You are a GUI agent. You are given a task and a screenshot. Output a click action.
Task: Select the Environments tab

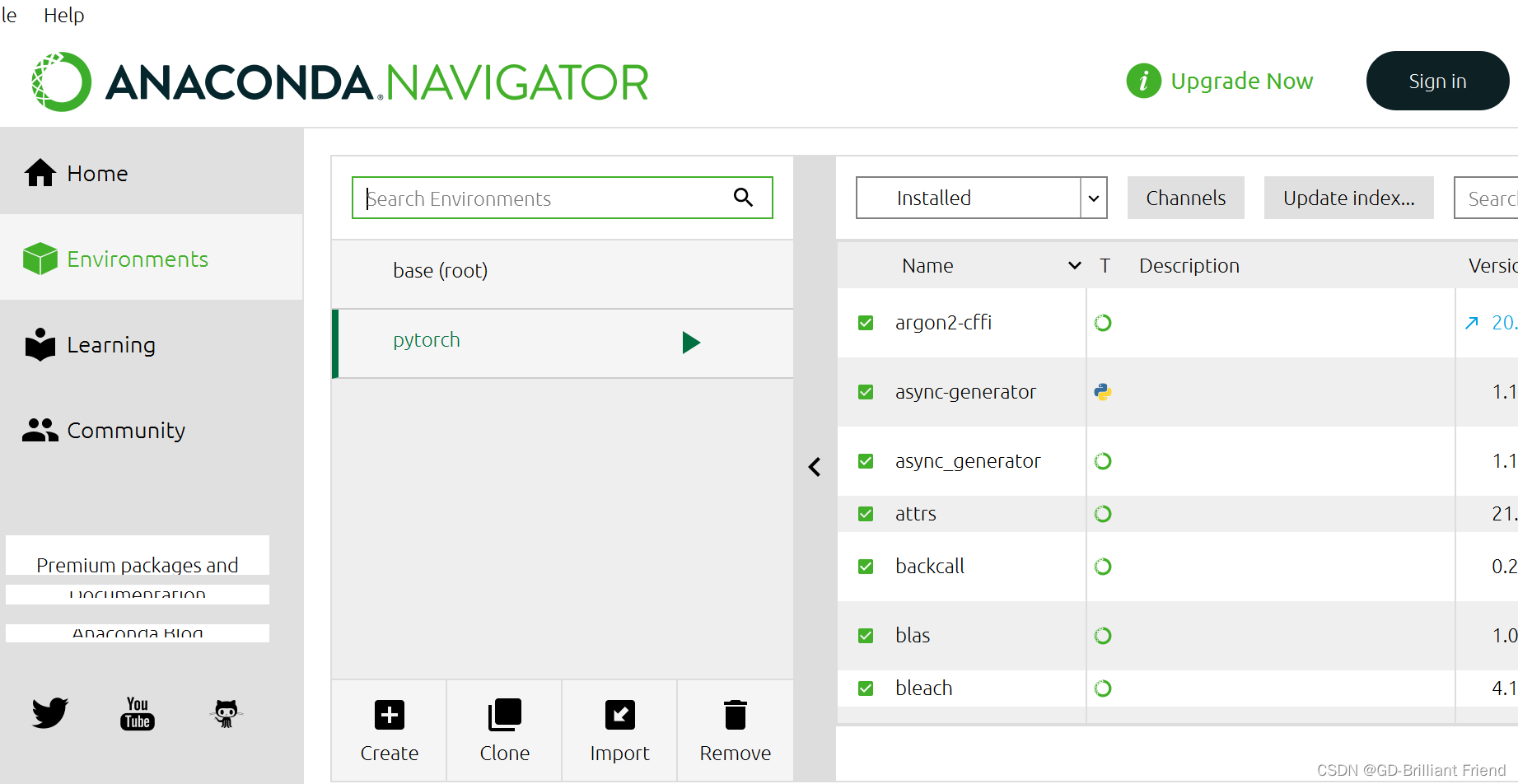point(152,259)
